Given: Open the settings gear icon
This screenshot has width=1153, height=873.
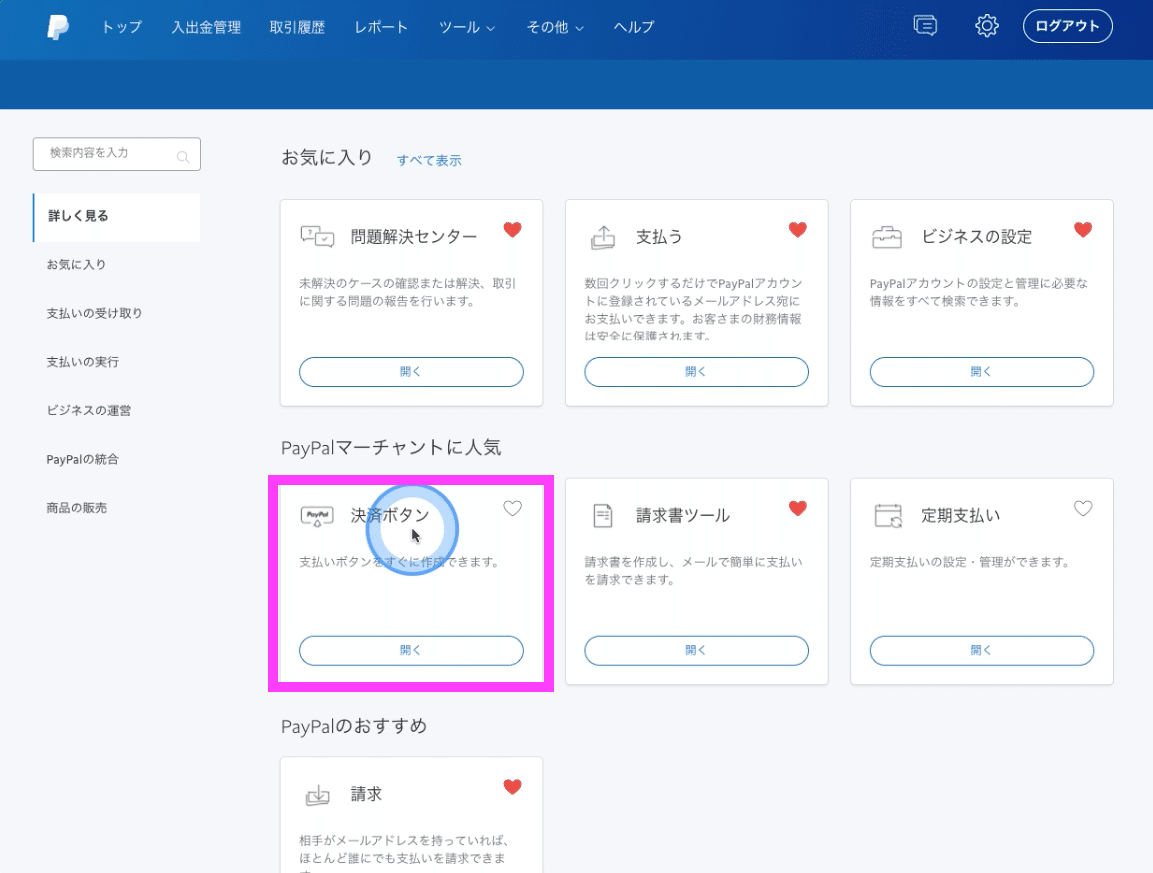Looking at the screenshot, I should (986, 26).
